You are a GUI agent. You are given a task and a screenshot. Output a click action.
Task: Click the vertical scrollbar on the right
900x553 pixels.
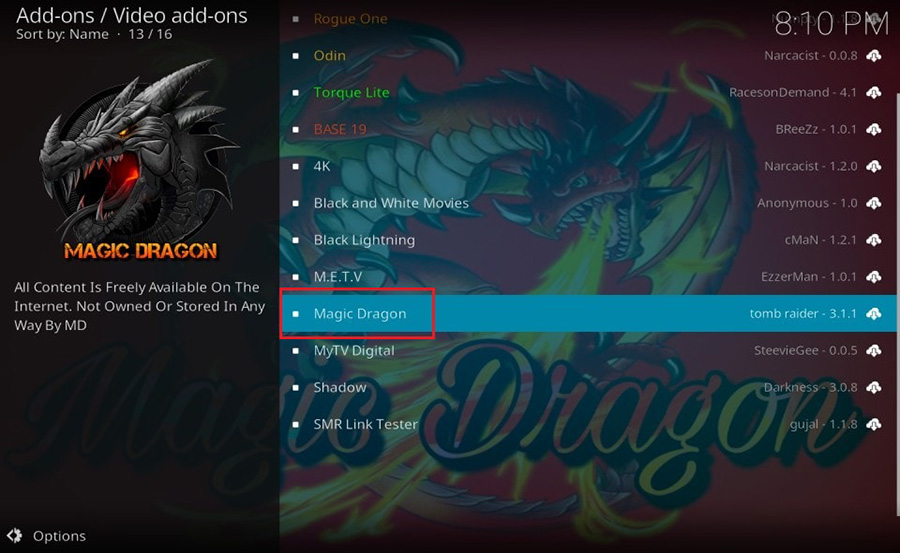[898, 304]
